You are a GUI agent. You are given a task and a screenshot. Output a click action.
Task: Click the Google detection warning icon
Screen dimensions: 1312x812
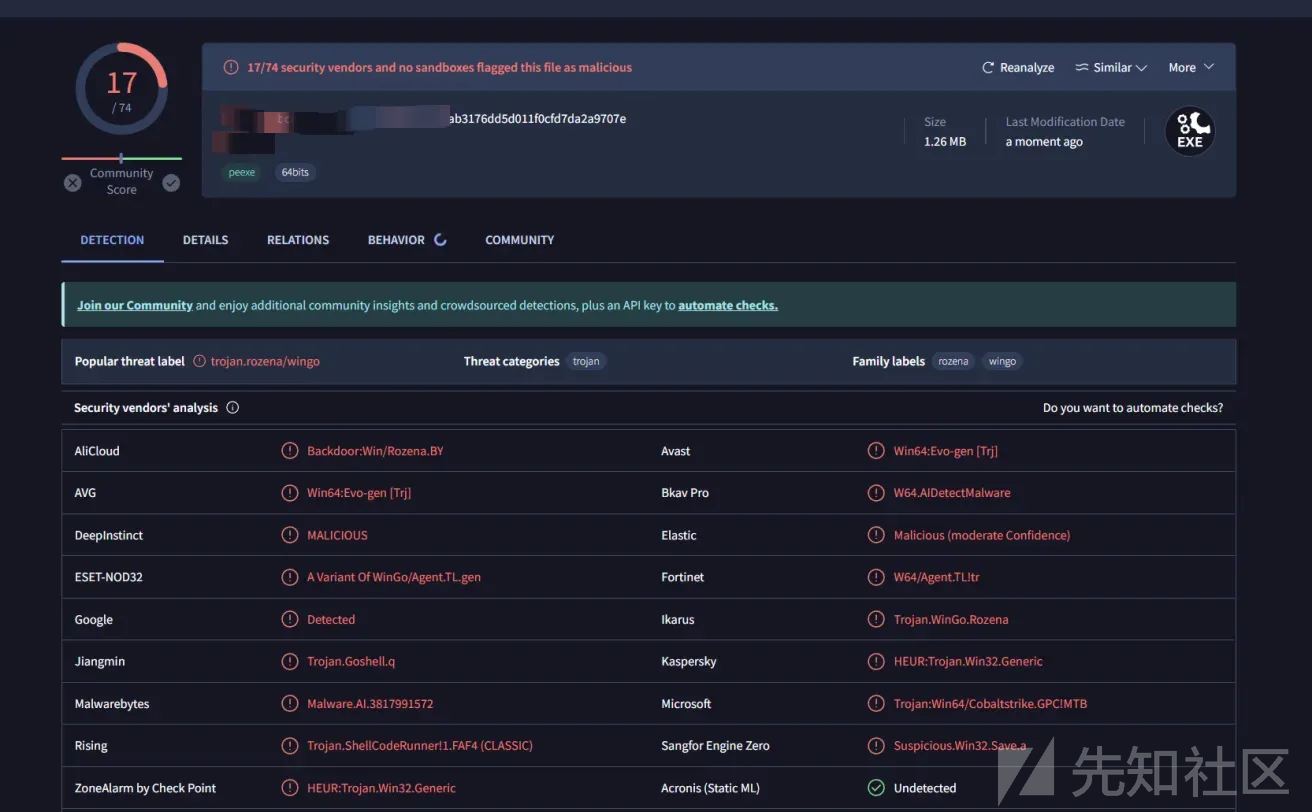290,619
